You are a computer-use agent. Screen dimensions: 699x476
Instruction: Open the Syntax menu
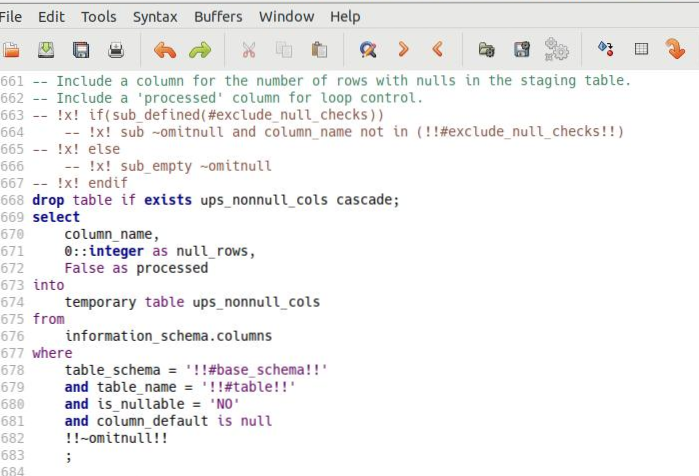pyautogui.click(x=155, y=17)
